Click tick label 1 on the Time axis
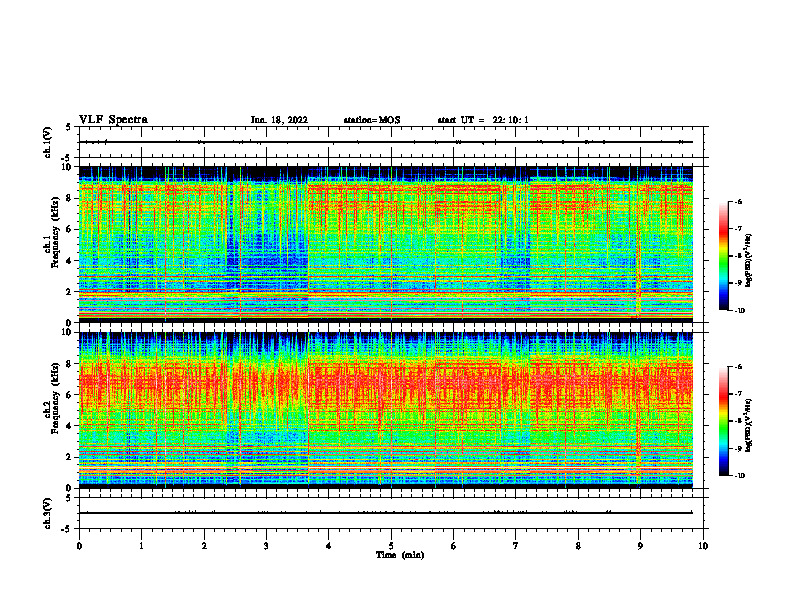 [x=141, y=546]
